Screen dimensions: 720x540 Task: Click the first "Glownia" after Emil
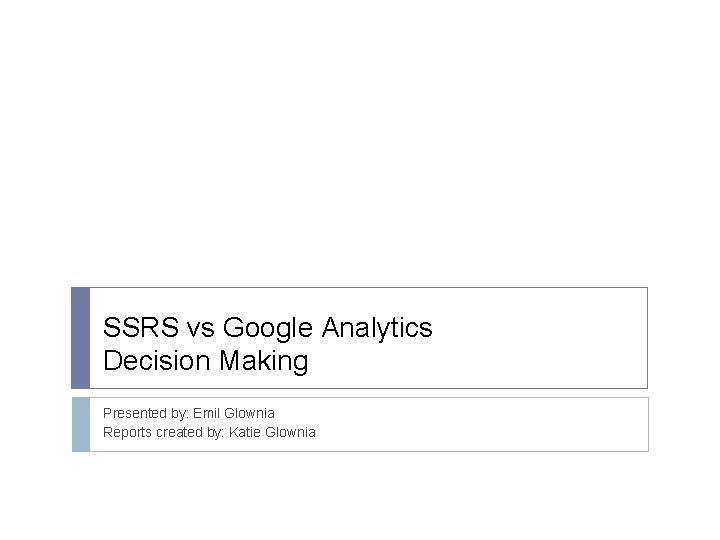pyautogui.click(x=248, y=413)
